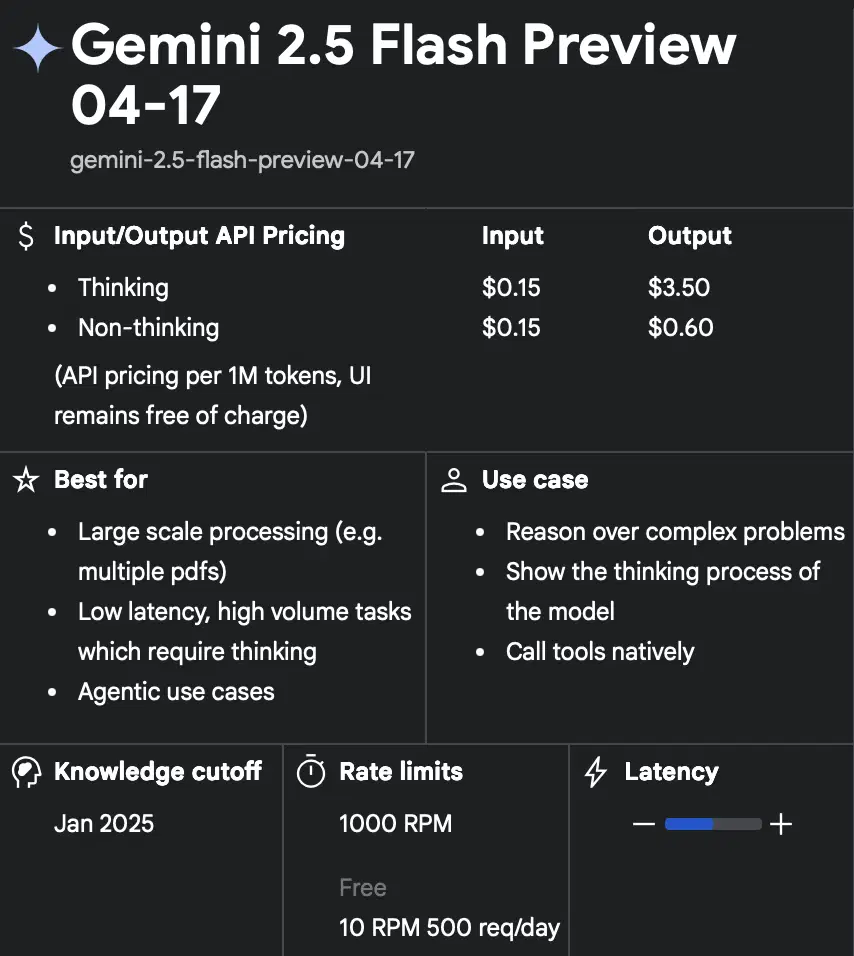Click the dollar sign pricing icon
The height and width of the screenshot is (956, 854).
(x=26, y=237)
